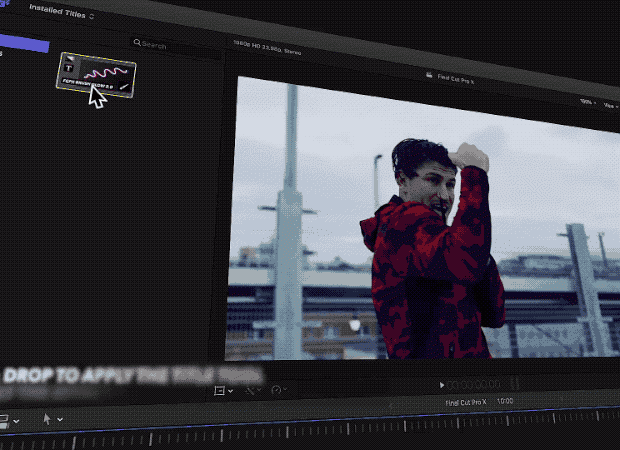Click the clapperboard icon next to Final Cut Pro X
This screenshot has width=620, height=450.
pos(429,75)
